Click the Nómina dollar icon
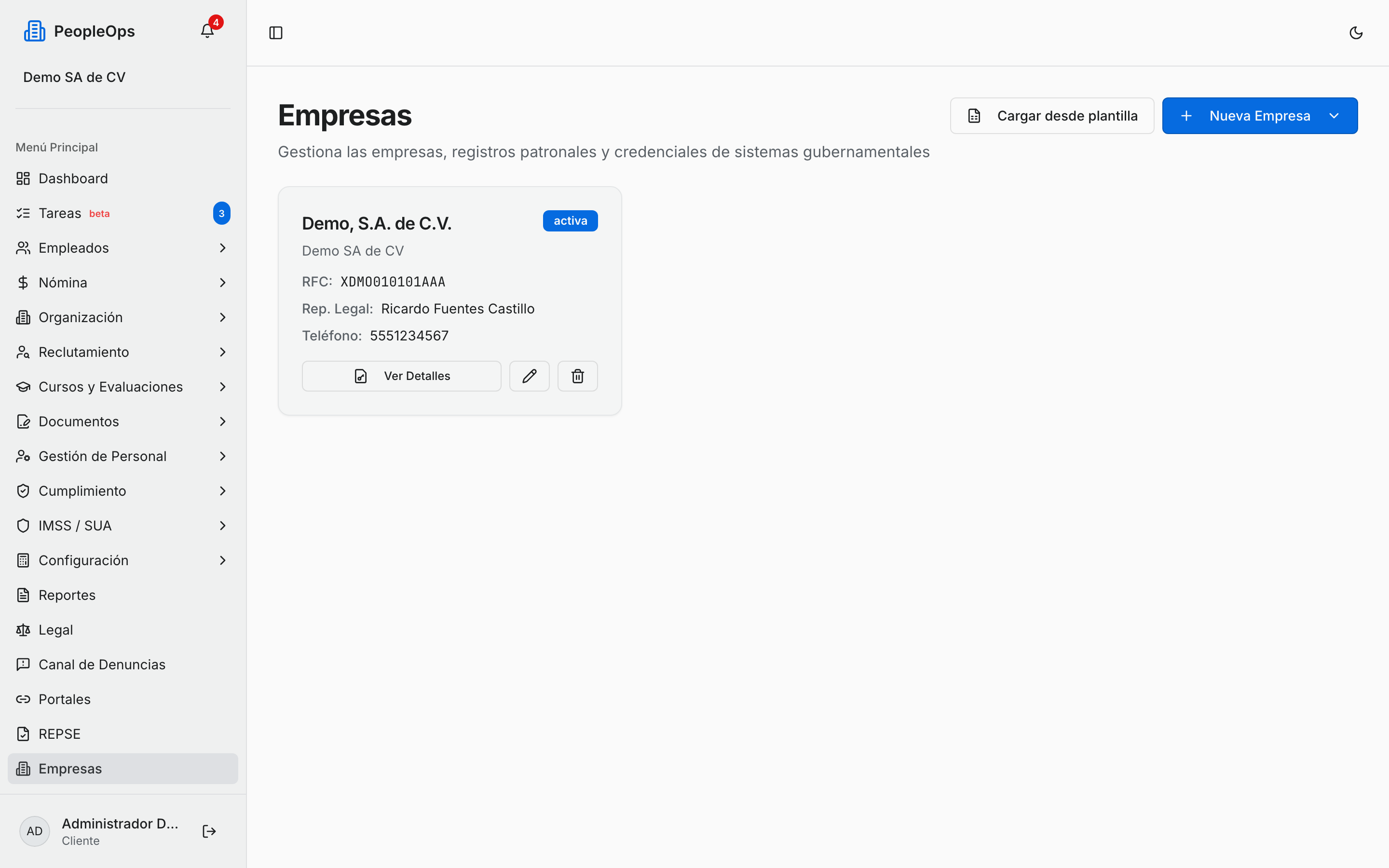1389x868 pixels. (x=23, y=283)
